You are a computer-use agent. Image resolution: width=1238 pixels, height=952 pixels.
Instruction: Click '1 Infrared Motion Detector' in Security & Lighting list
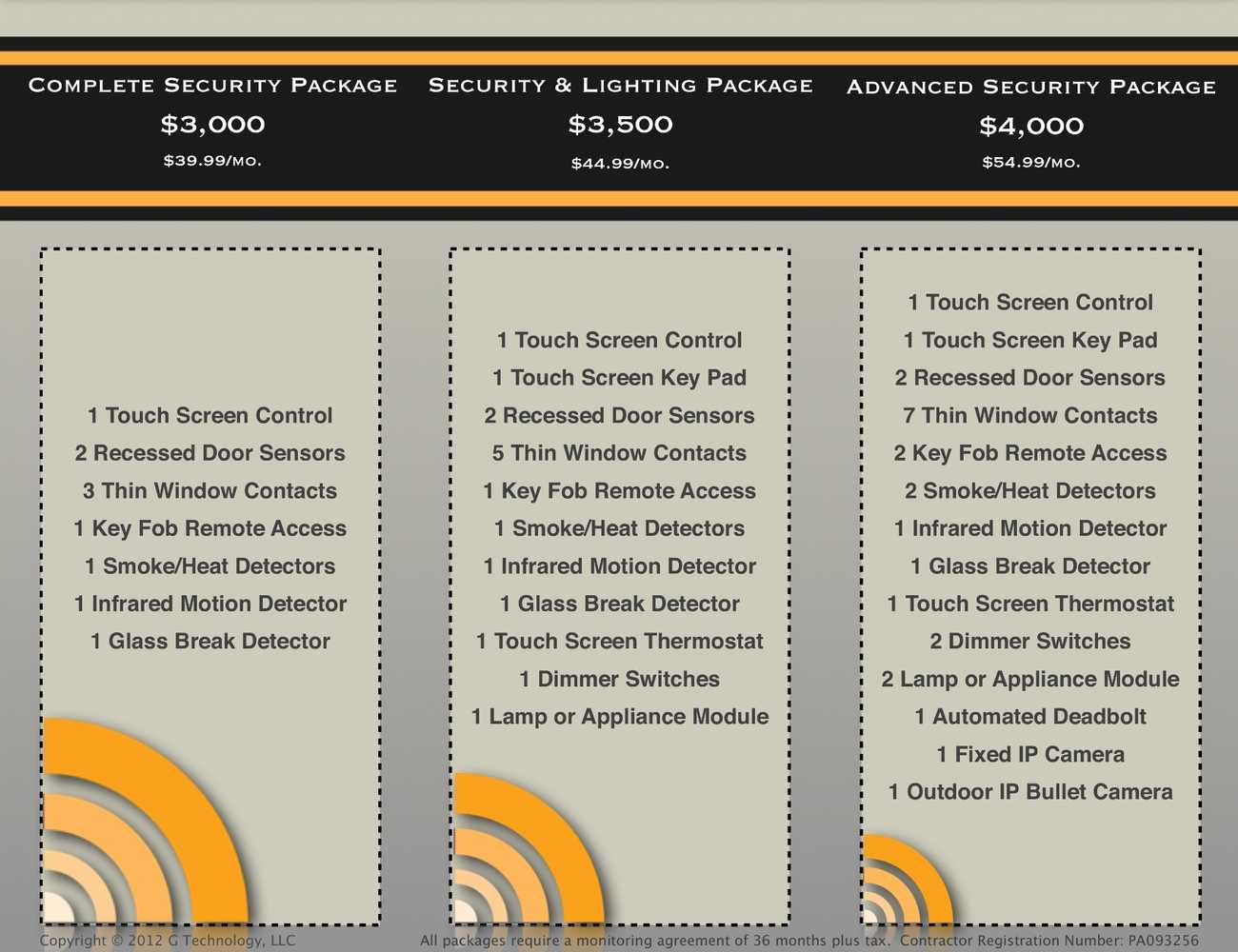pyautogui.click(x=620, y=566)
